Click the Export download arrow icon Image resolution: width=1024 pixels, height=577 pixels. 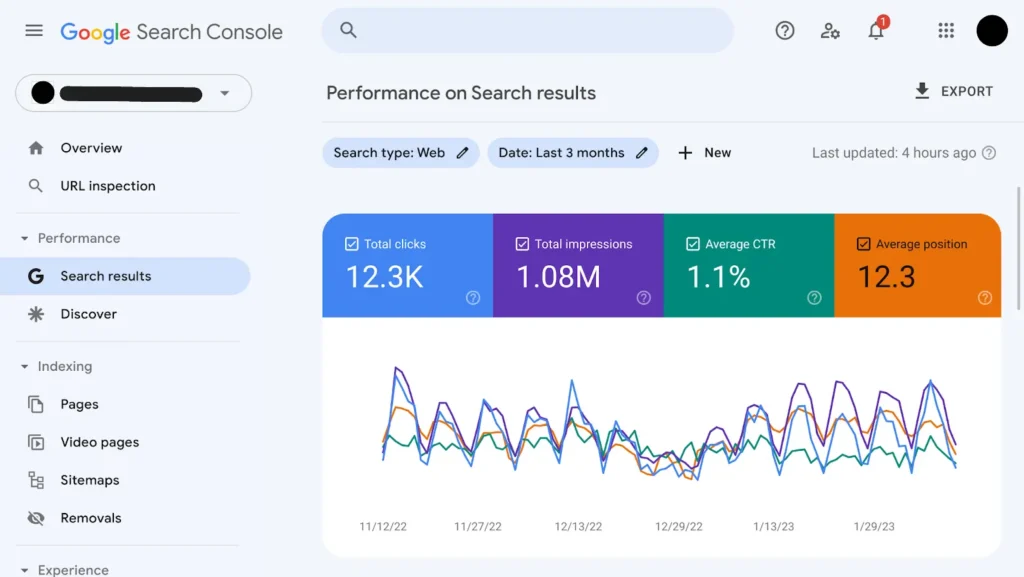coord(922,91)
